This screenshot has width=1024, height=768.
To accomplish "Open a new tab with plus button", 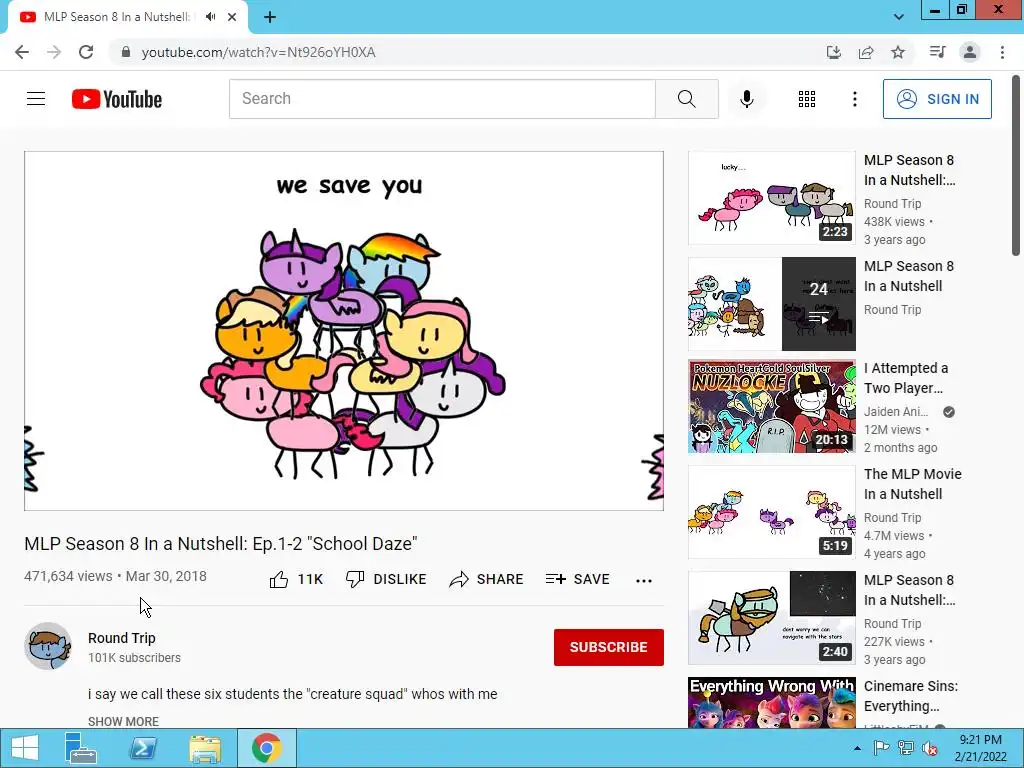I will coord(270,17).
